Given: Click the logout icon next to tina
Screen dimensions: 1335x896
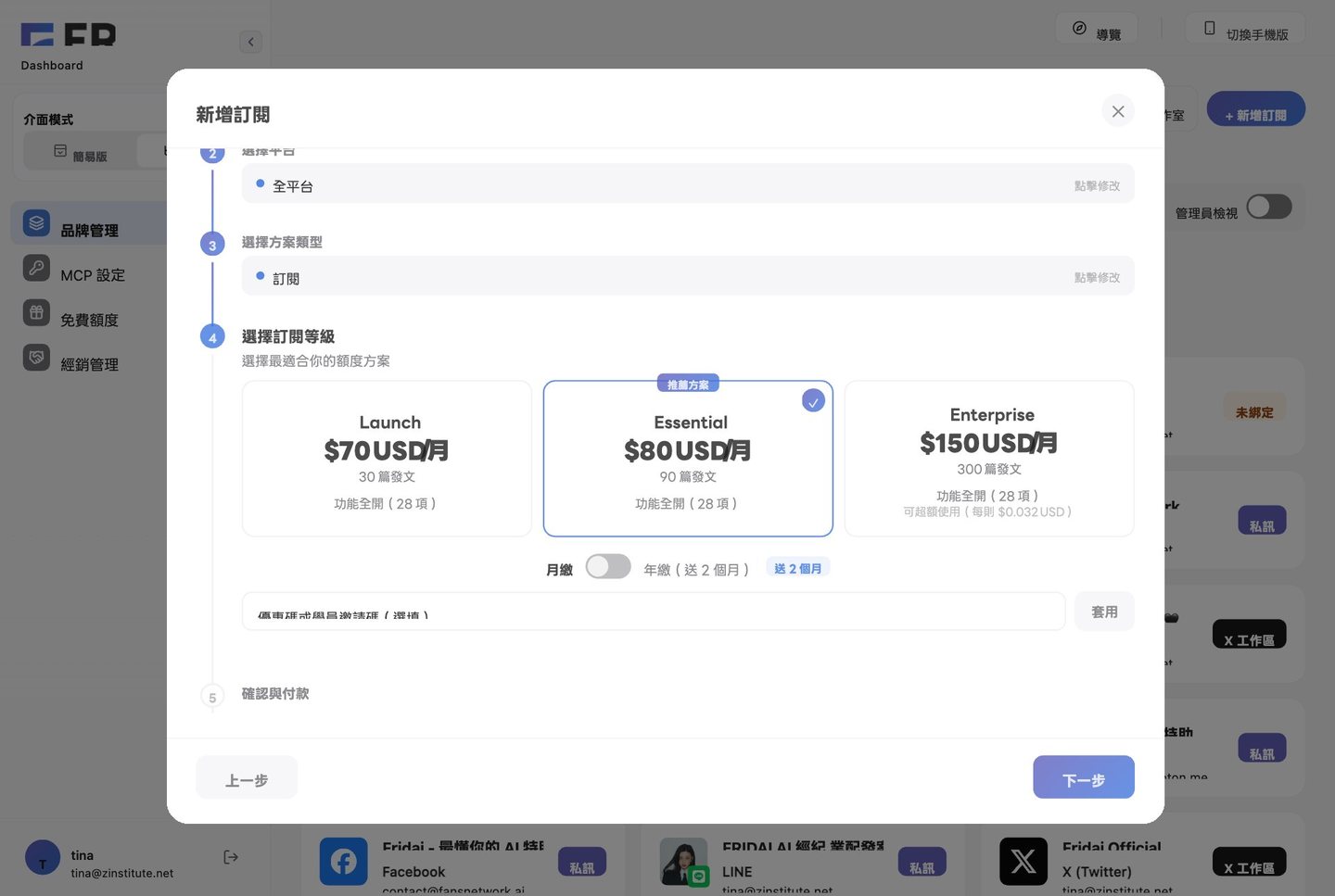Looking at the screenshot, I should pyautogui.click(x=231, y=857).
